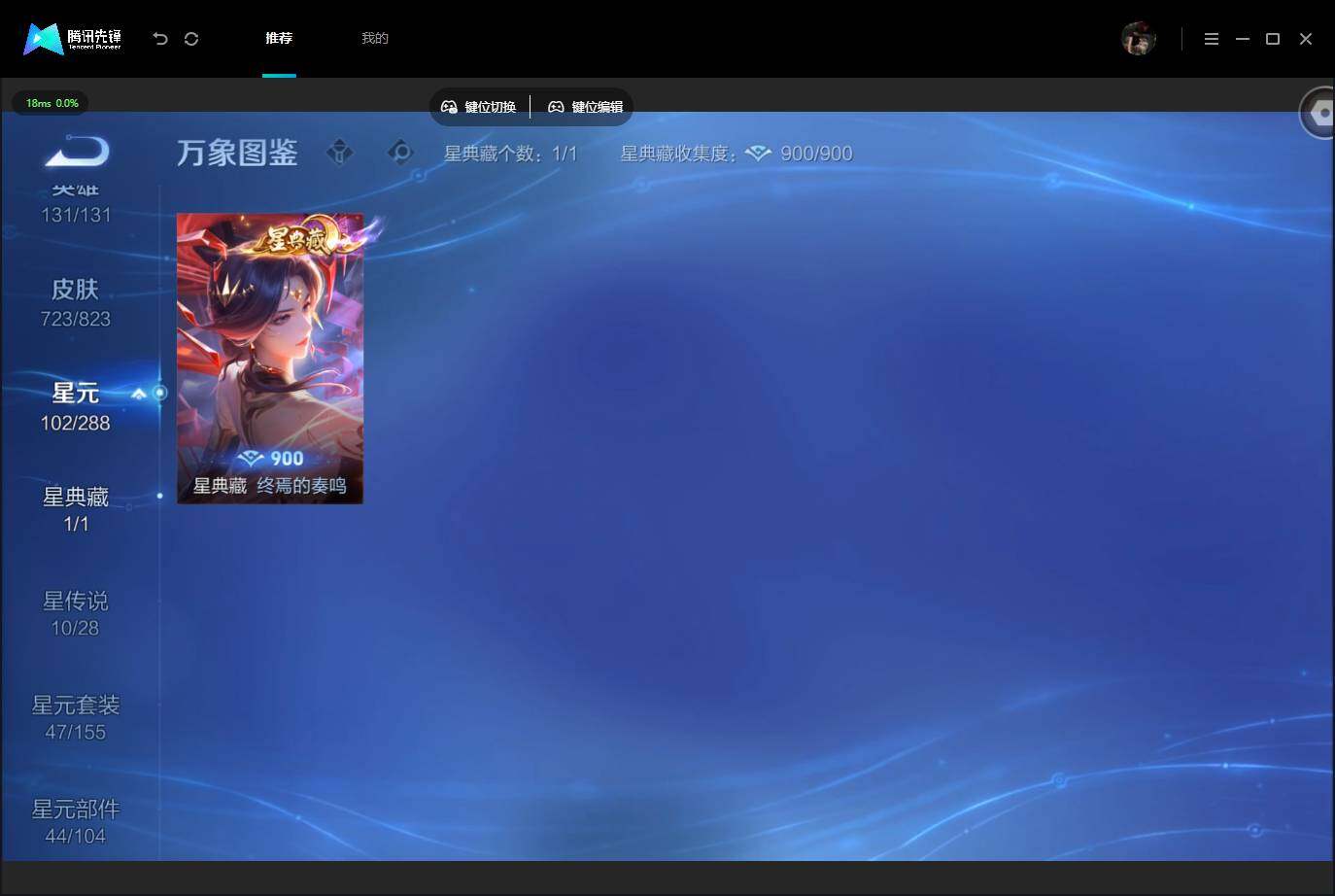Click the 星典藏个数：1/1 text
1335x896 pixels.
click(511, 154)
